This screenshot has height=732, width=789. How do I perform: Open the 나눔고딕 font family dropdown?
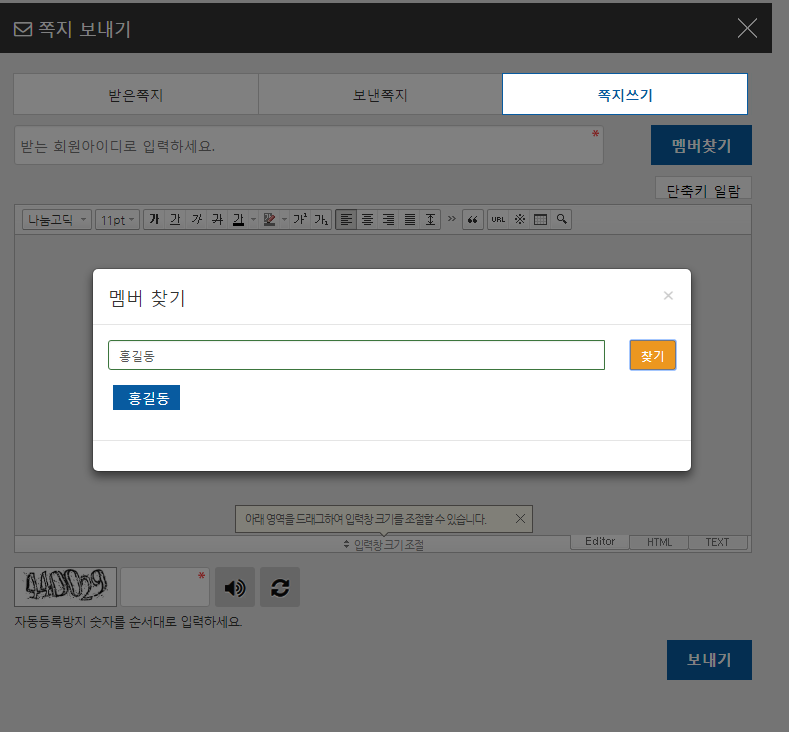(56, 219)
